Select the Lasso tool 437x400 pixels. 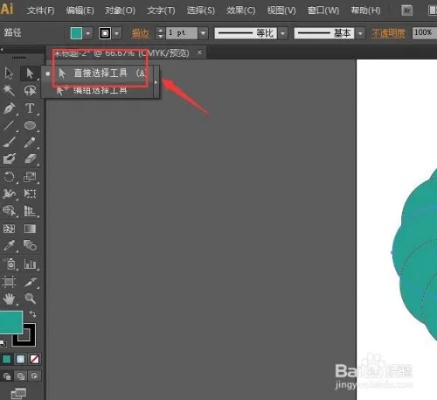[30, 90]
